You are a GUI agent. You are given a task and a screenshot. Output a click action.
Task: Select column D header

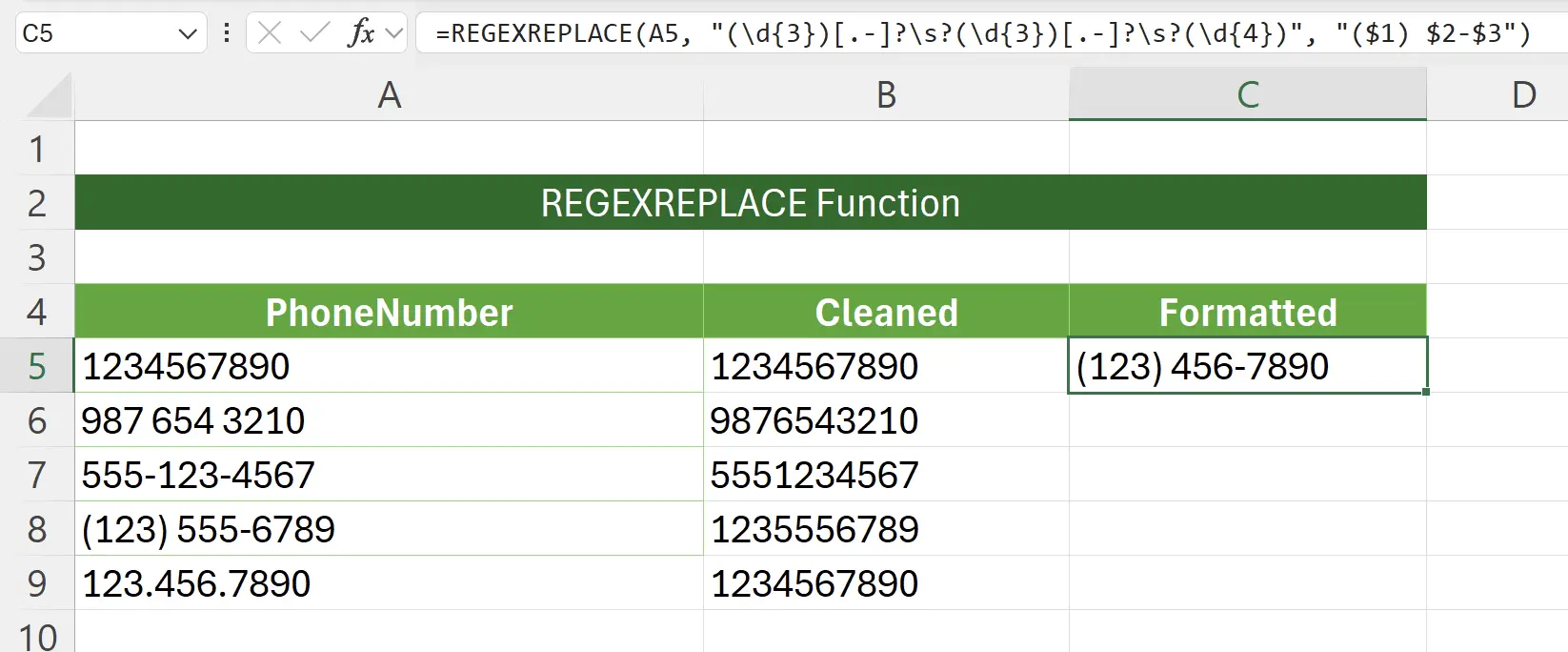1498,94
